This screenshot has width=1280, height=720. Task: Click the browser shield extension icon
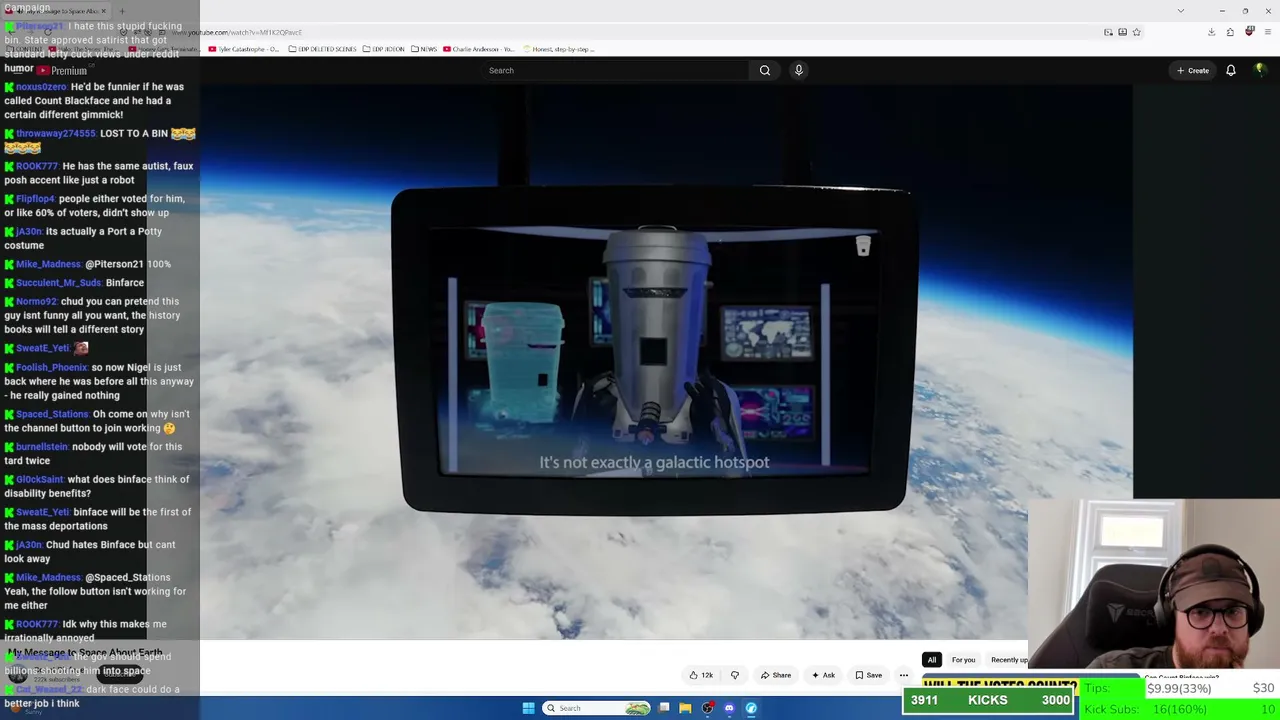(1250, 32)
